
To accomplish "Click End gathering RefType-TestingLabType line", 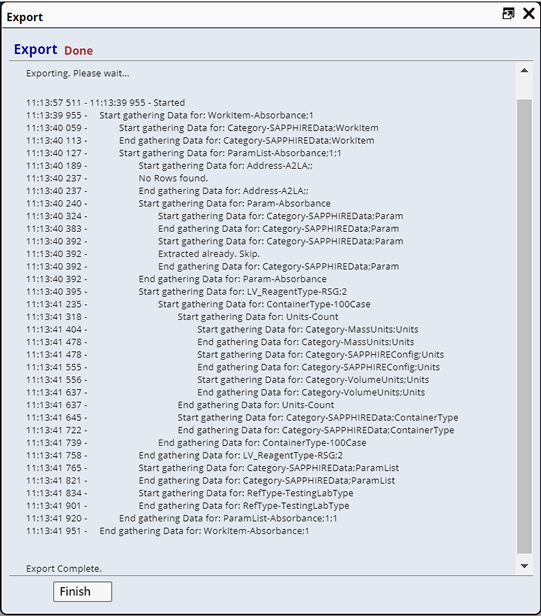I will point(244,506).
